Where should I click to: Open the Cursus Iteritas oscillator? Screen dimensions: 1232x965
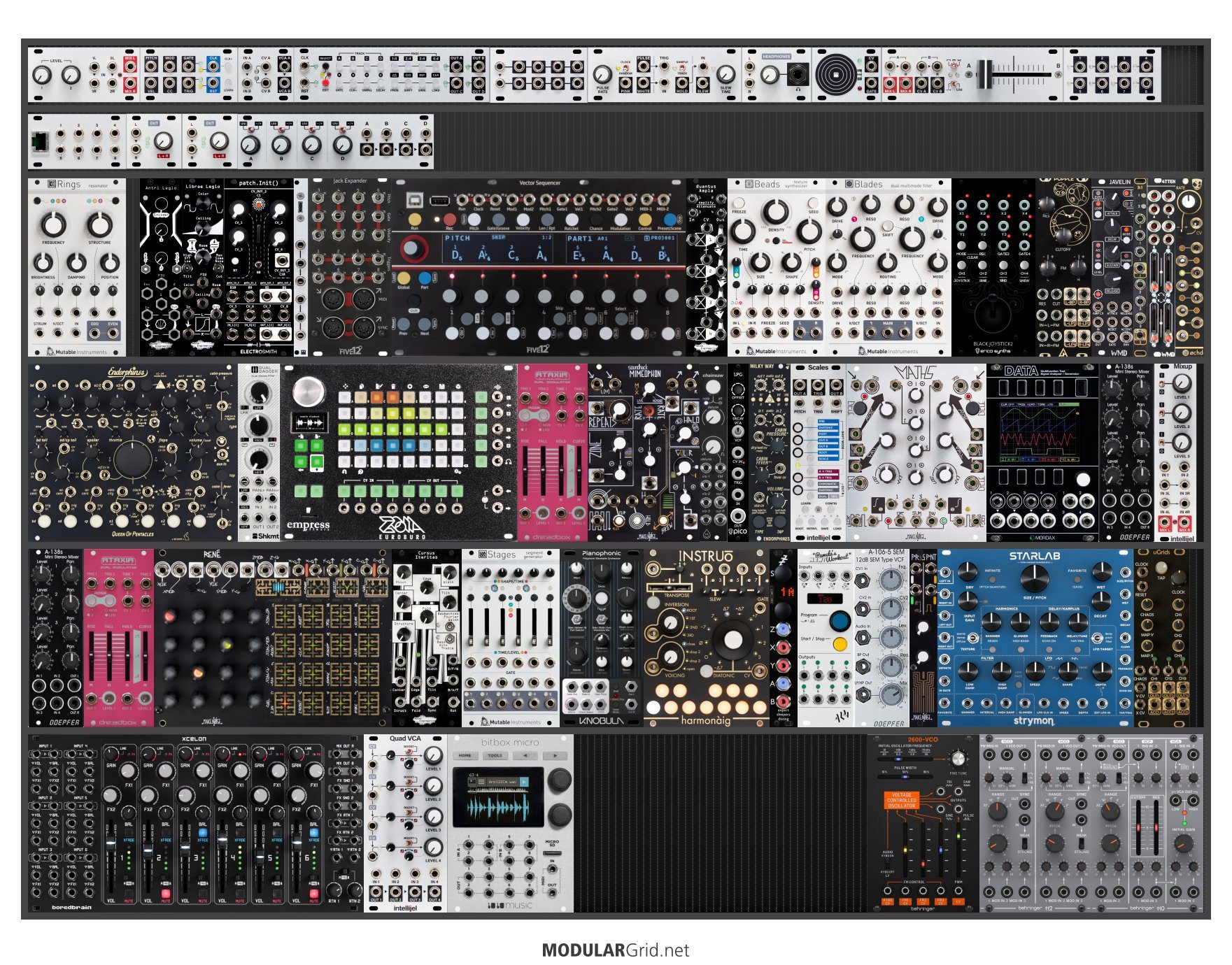point(427,638)
